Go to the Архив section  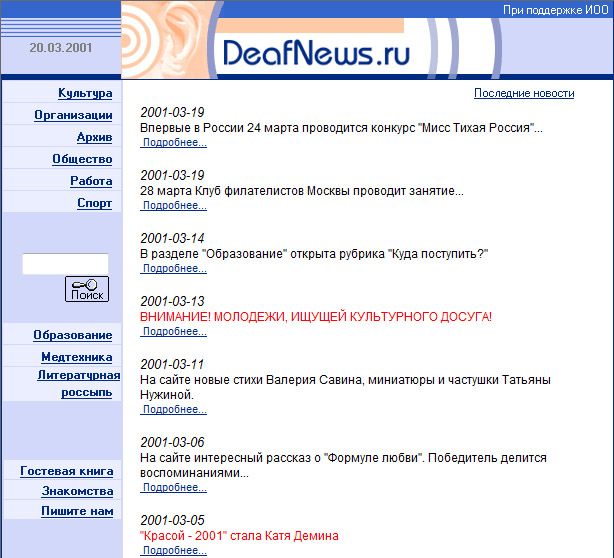pos(94,137)
